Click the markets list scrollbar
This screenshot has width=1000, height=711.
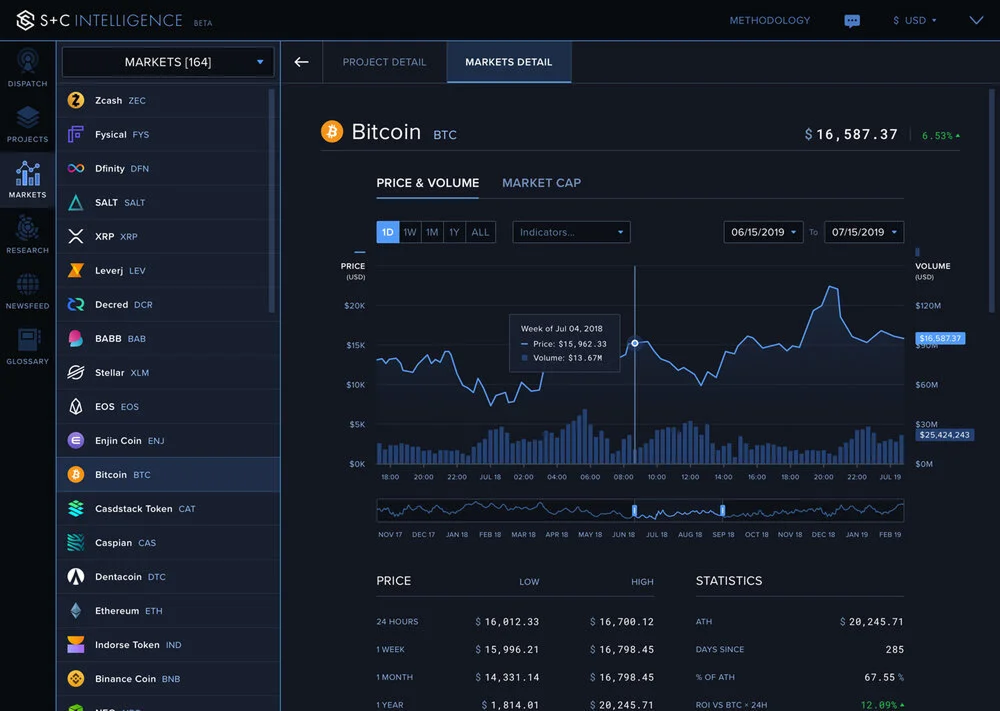pos(272,200)
